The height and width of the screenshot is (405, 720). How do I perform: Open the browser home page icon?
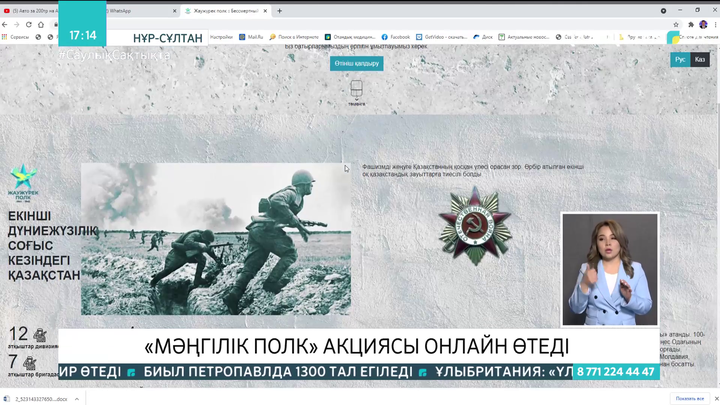click(x=40, y=25)
